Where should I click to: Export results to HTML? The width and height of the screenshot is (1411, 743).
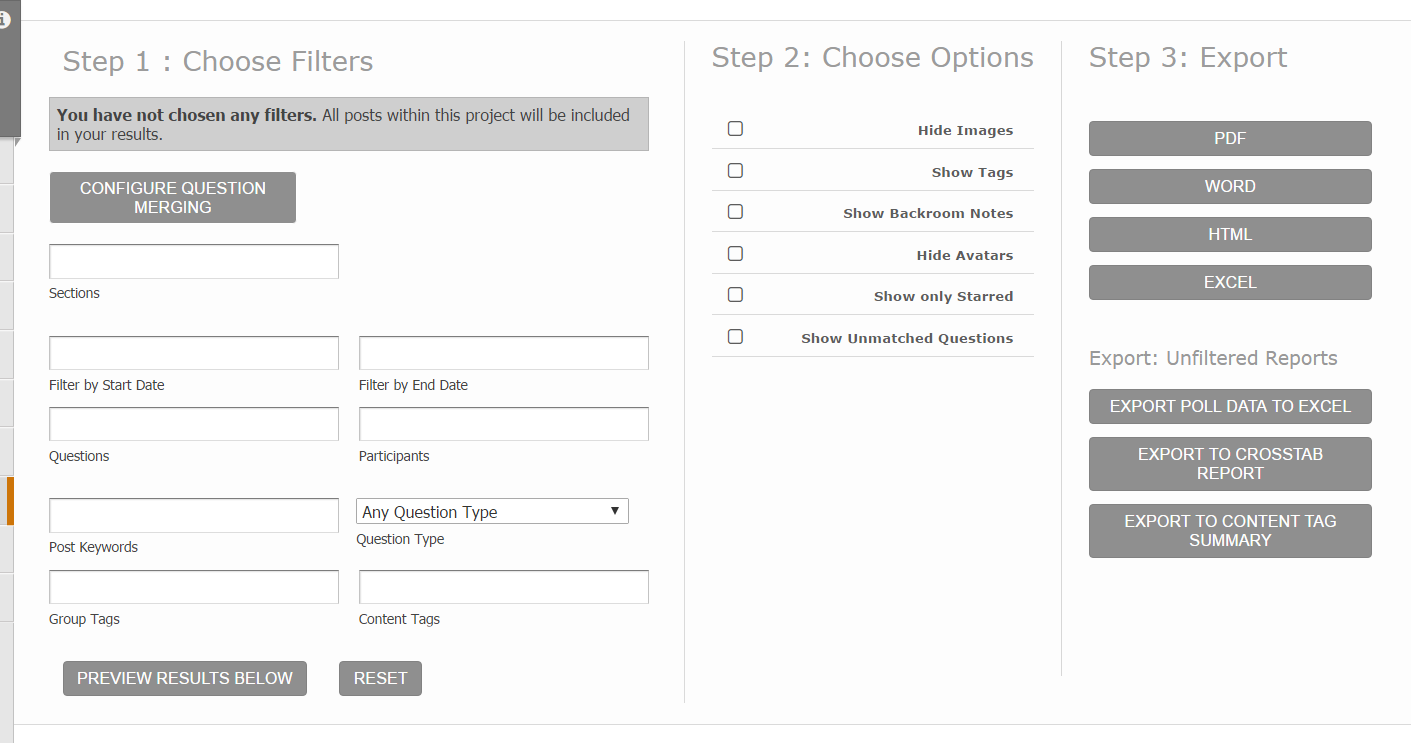click(1230, 235)
